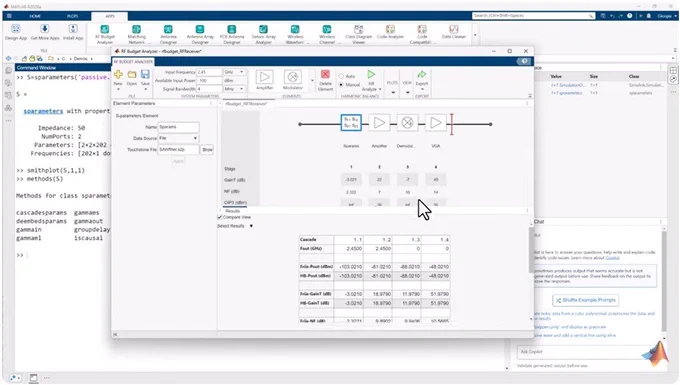680x385 pixels.
Task: Select the Demodulator block in the cascade
Action: [407, 123]
